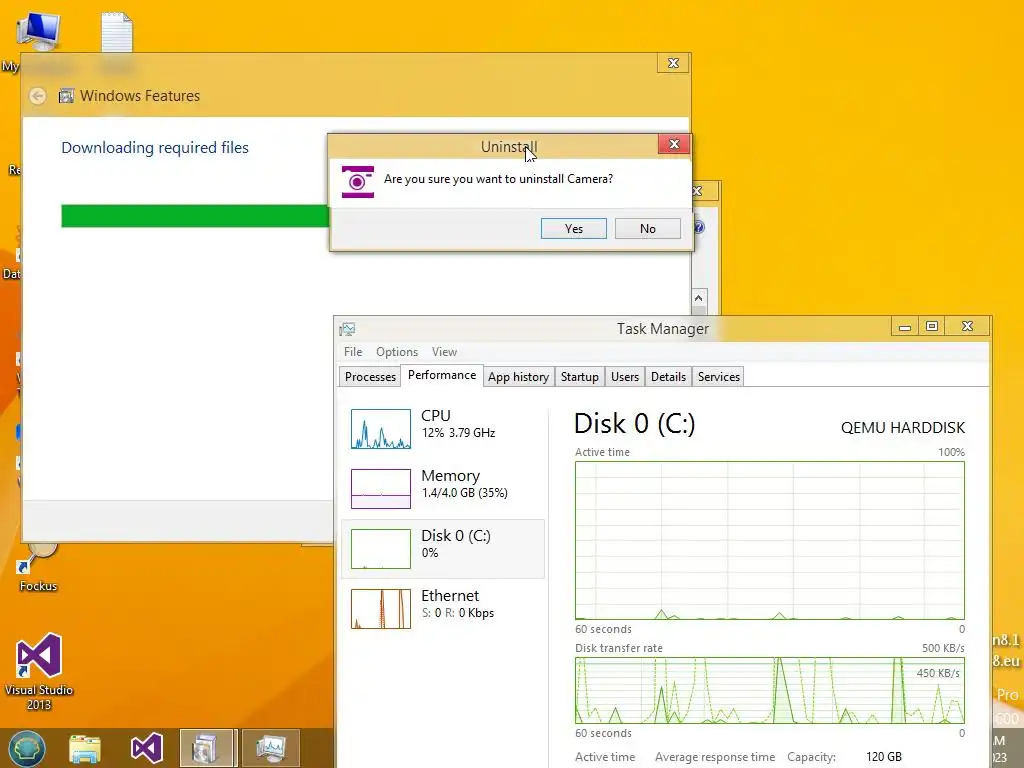This screenshot has height=768, width=1024.
Task: Click the Downloading required files heading
Action: pyautogui.click(x=155, y=148)
